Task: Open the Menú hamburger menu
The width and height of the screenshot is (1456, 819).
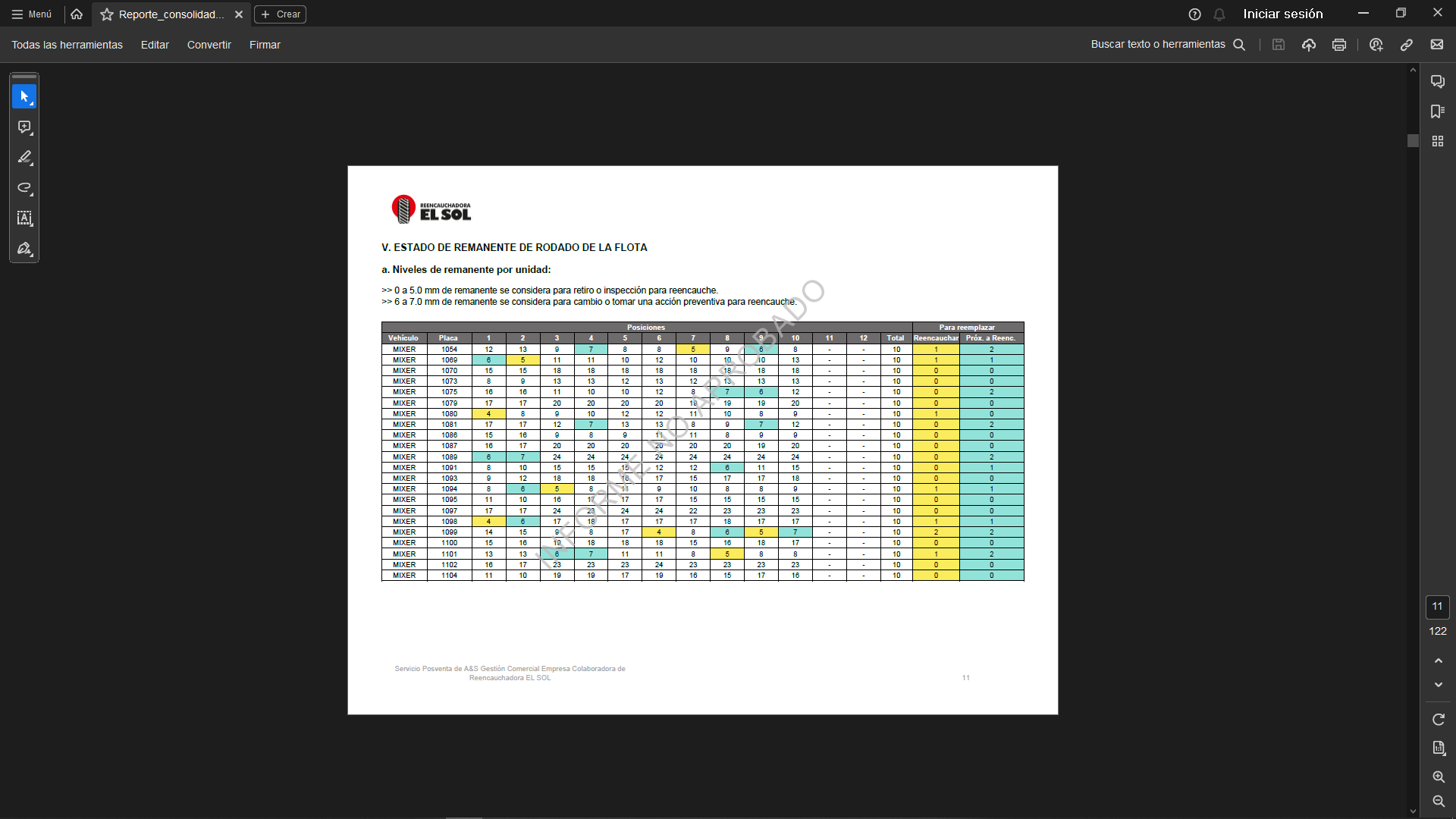Action: coord(32,14)
